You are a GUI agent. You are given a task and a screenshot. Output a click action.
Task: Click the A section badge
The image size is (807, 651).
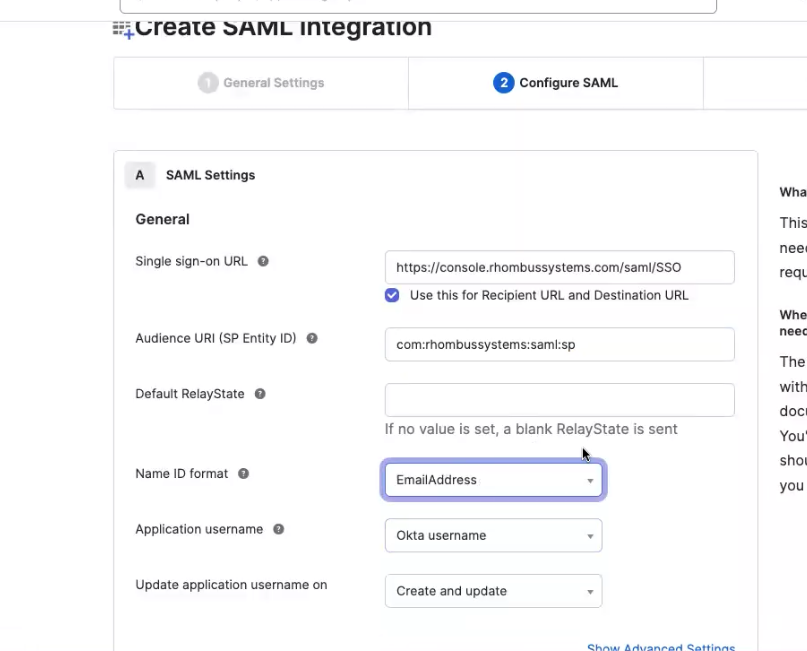pos(139,175)
